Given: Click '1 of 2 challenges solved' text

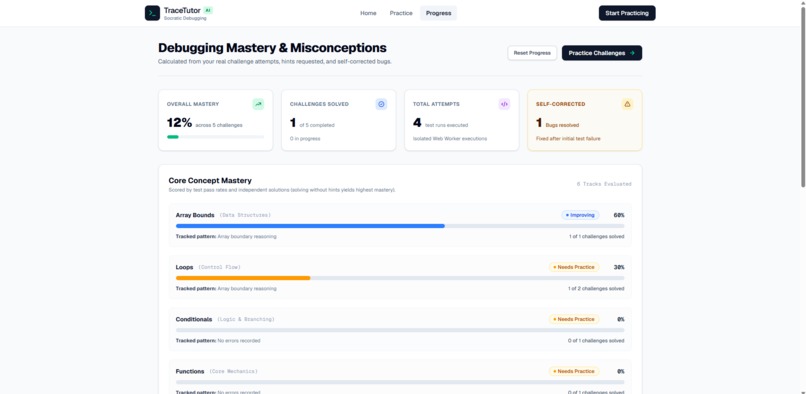Looking at the screenshot, I should pyautogui.click(x=596, y=289).
